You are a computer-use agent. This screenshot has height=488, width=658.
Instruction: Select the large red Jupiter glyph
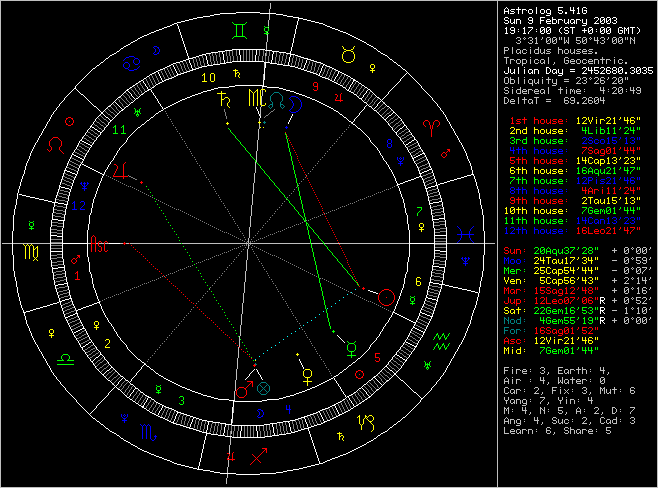tap(120, 171)
